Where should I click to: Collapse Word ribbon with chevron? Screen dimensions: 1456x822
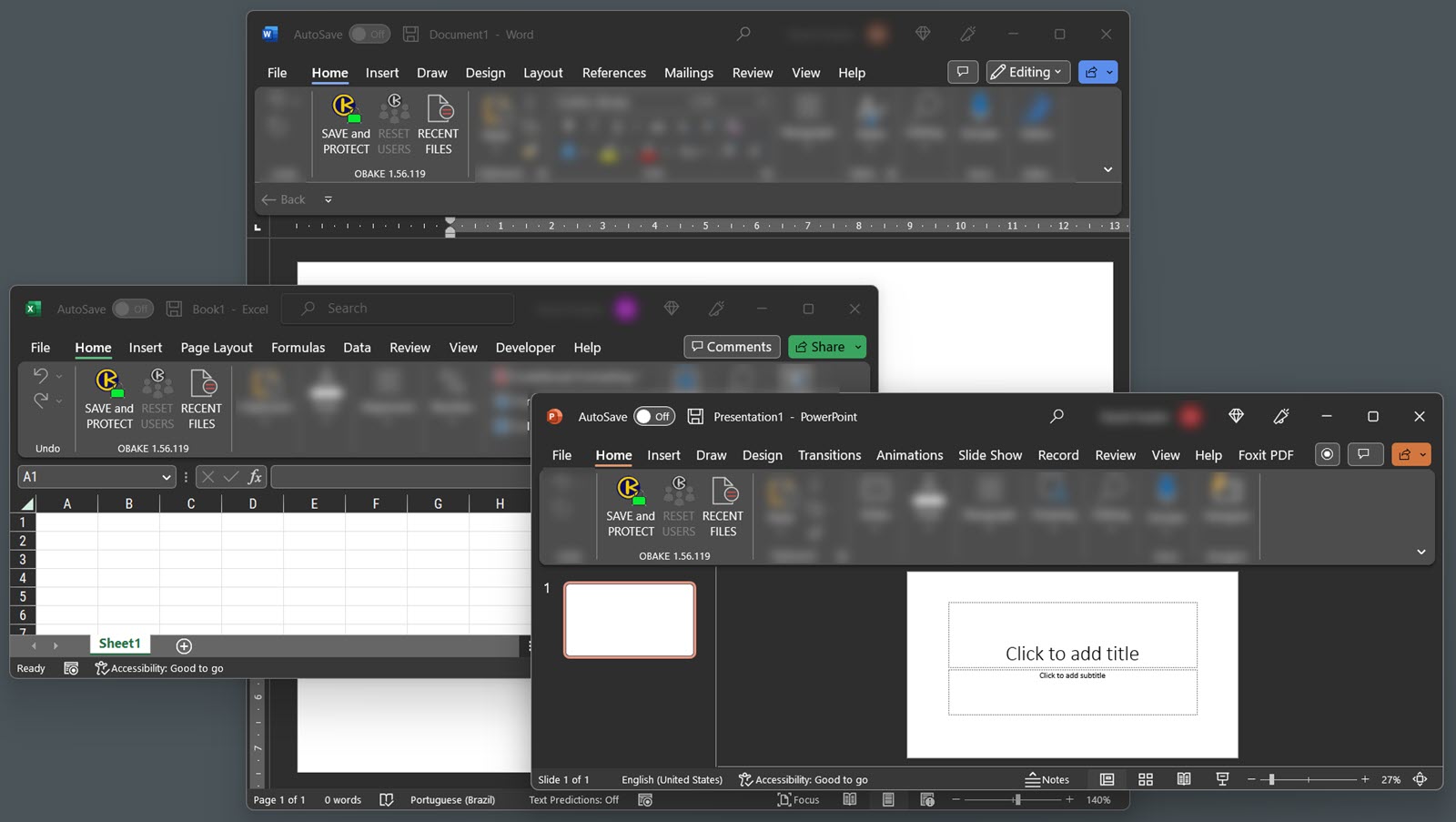pyautogui.click(x=1107, y=169)
